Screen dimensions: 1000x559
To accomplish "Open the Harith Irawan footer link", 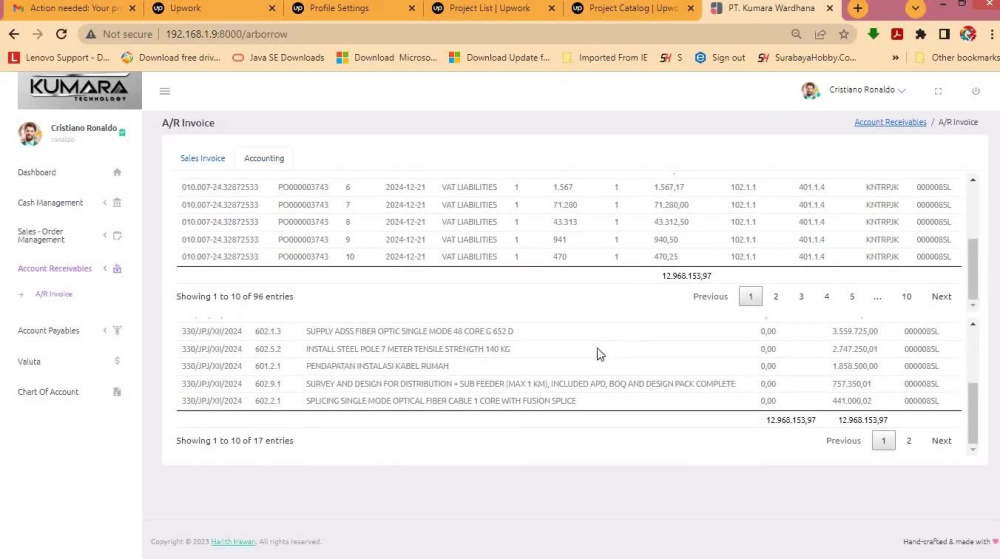I will click(233, 541).
